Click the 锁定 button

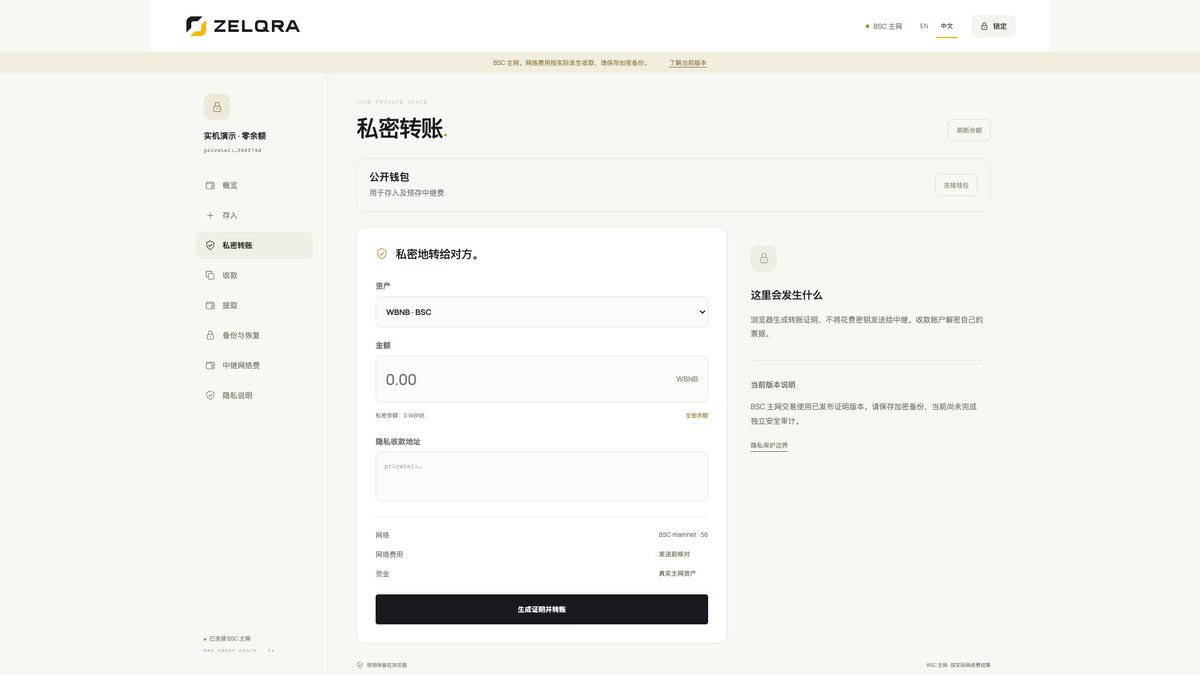coord(993,26)
